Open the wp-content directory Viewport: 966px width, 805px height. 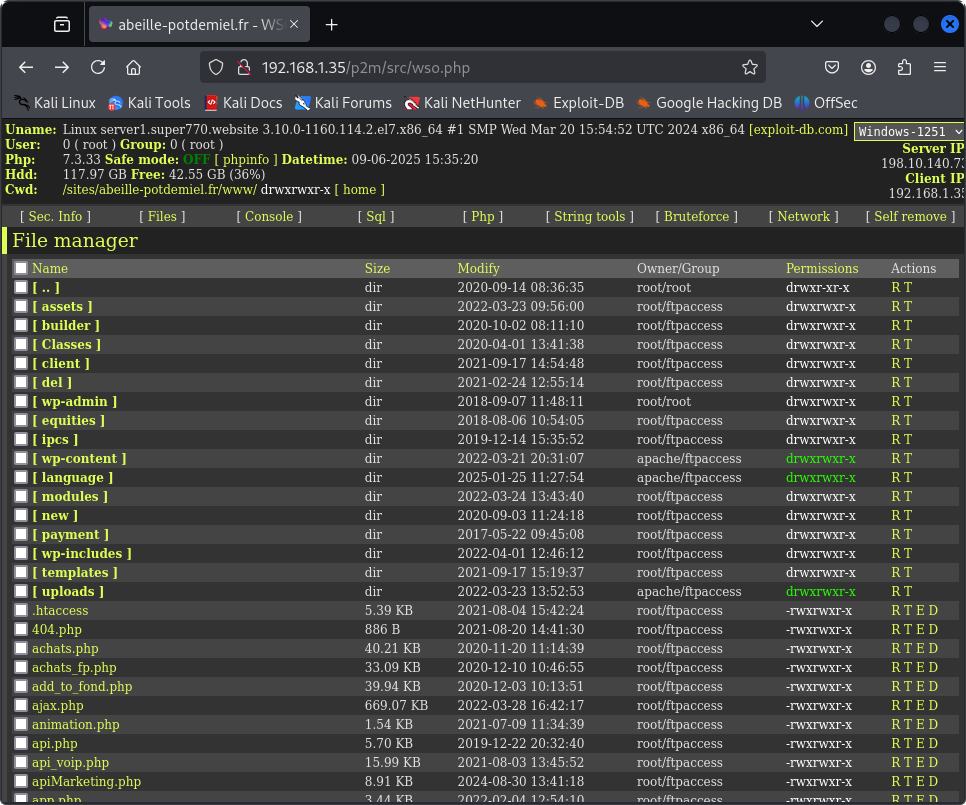(x=79, y=458)
